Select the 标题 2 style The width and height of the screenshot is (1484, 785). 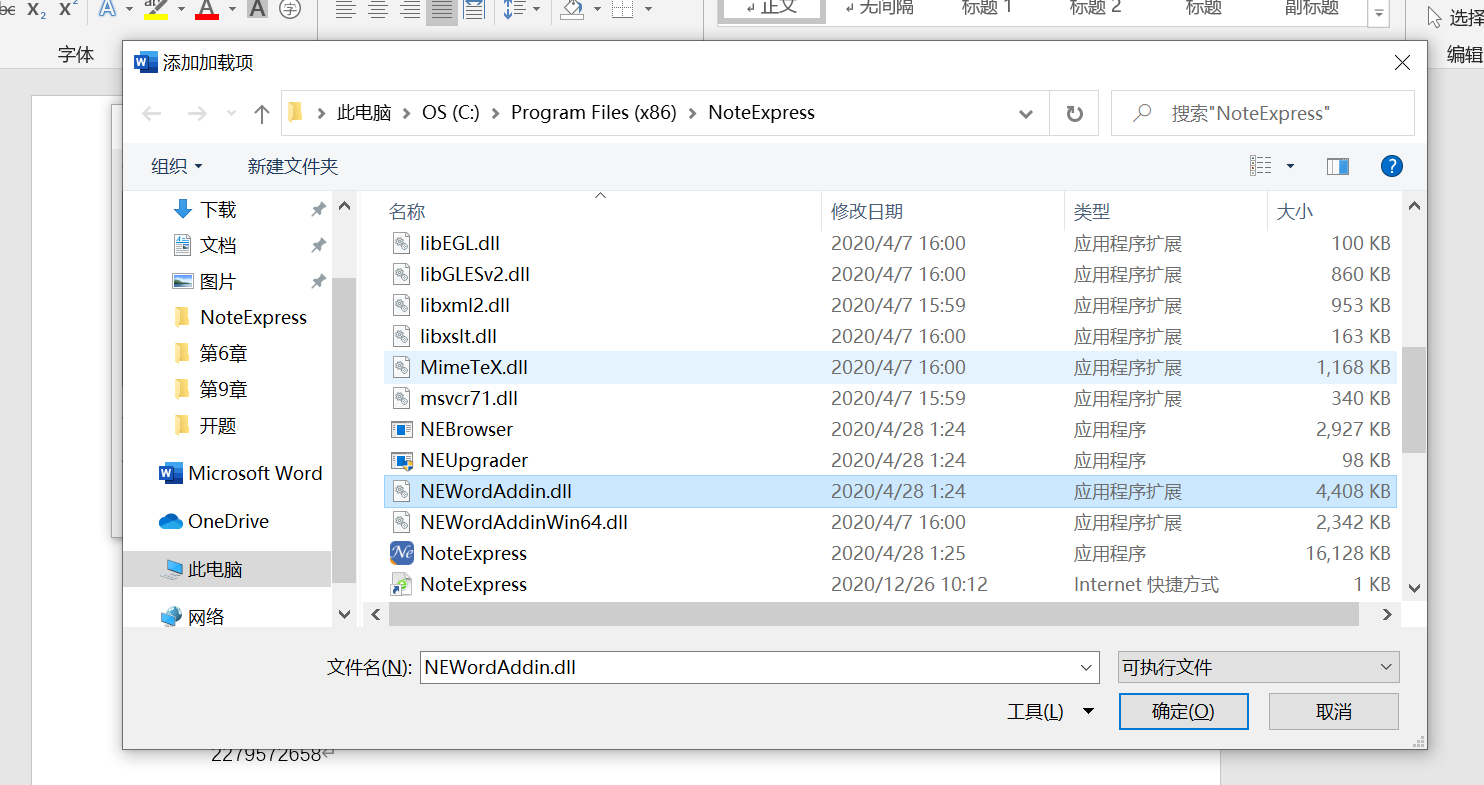1095,8
